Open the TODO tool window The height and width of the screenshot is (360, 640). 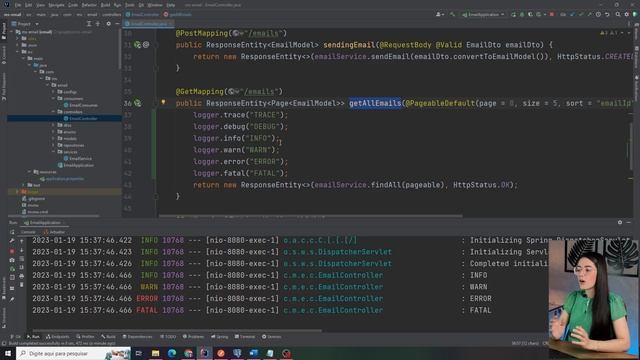click(x=168, y=337)
